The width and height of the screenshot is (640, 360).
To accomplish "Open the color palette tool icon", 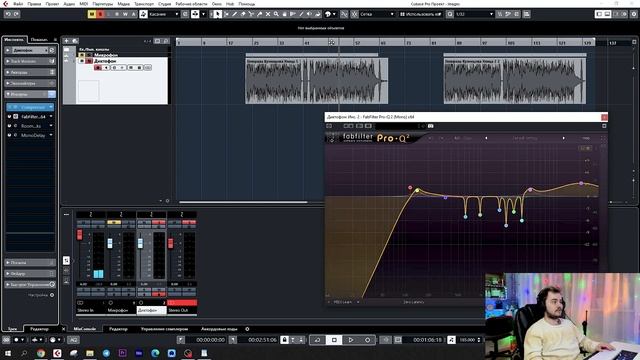I will tap(328, 14).
